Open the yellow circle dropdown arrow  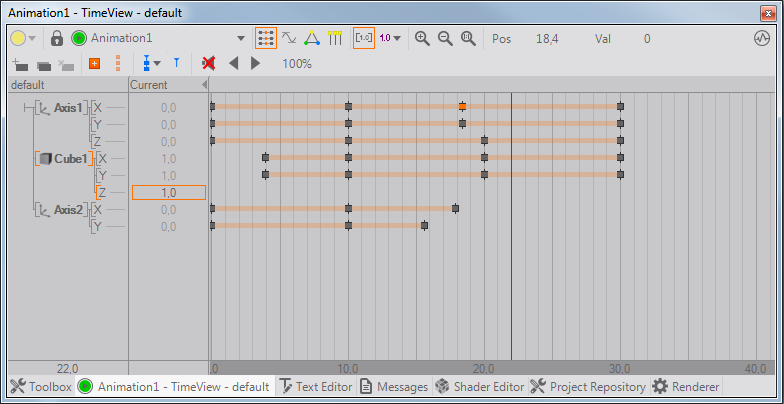pyautogui.click(x=33, y=38)
